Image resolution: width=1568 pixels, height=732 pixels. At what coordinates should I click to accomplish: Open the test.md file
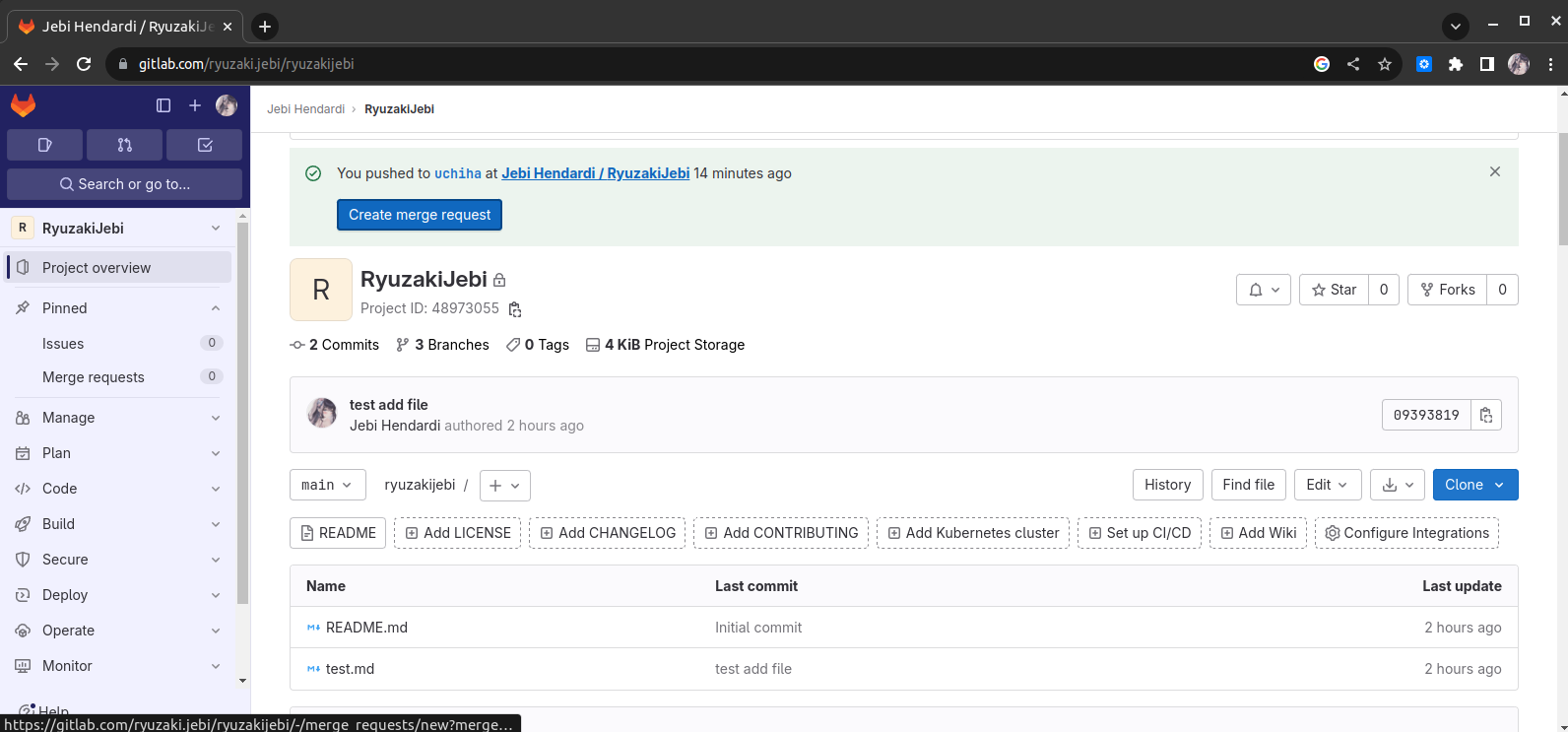tap(350, 669)
